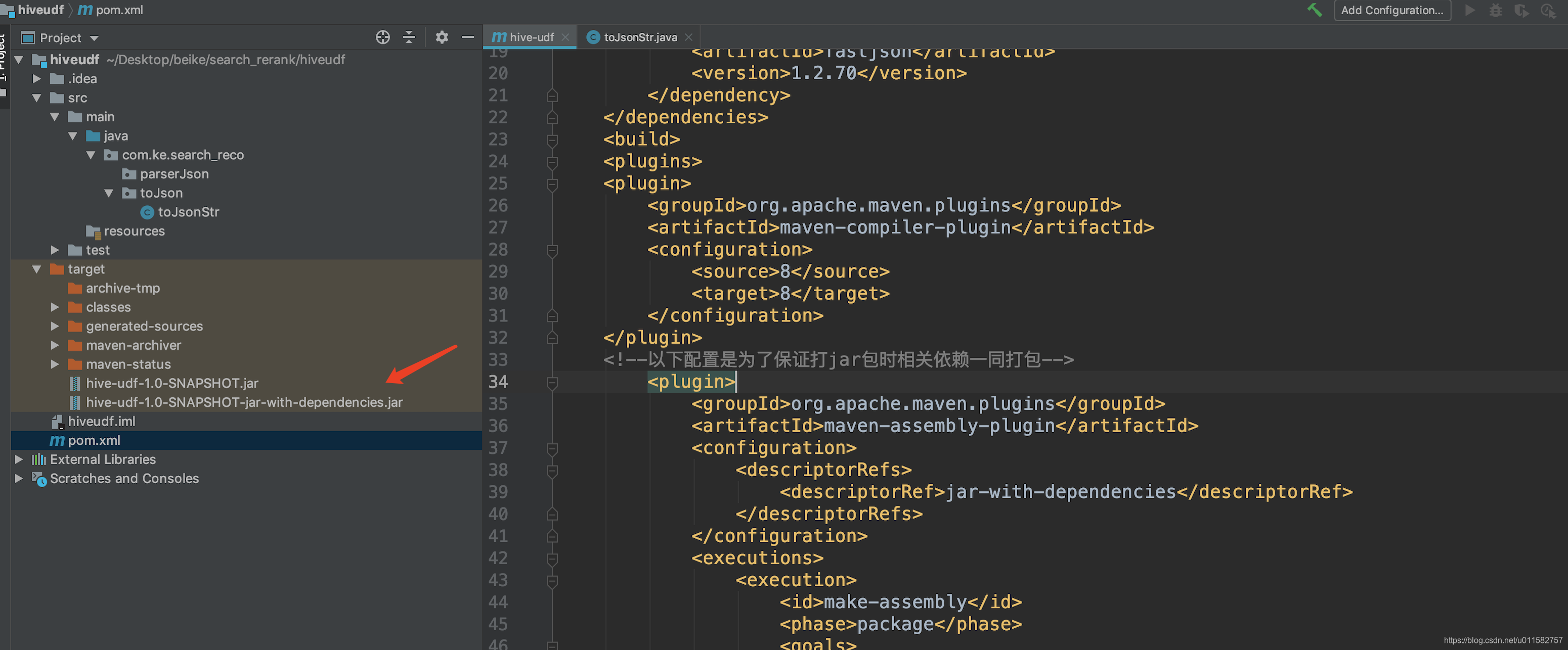Toggle the fold marker on line 37

pyautogui.click(x=552, y=449)
